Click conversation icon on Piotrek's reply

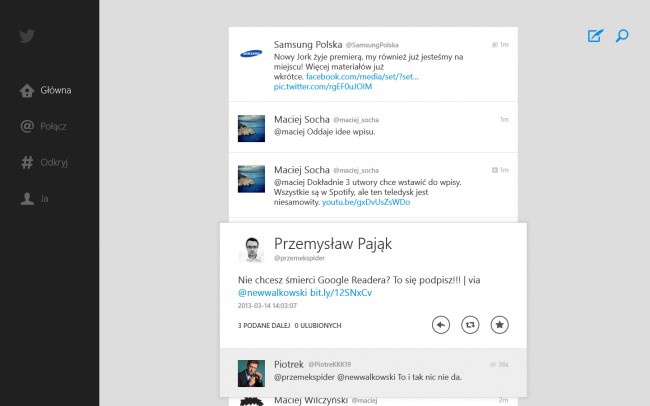point(493,365)
